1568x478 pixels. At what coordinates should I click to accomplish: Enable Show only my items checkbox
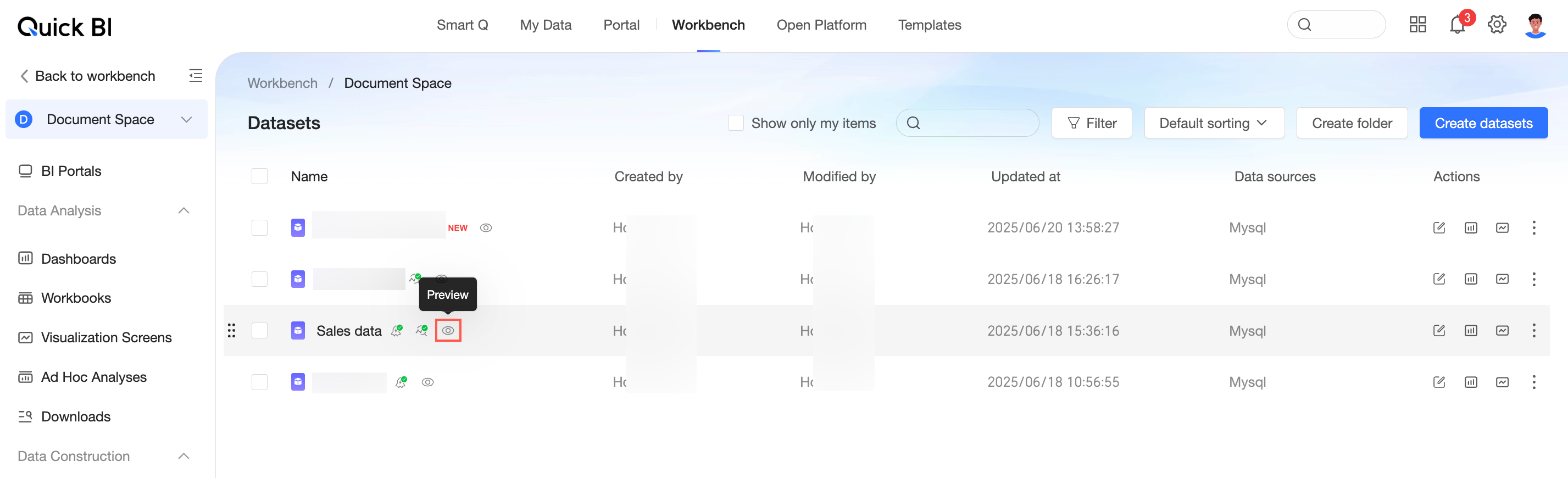pyautogui.click(x=736, y=123)
